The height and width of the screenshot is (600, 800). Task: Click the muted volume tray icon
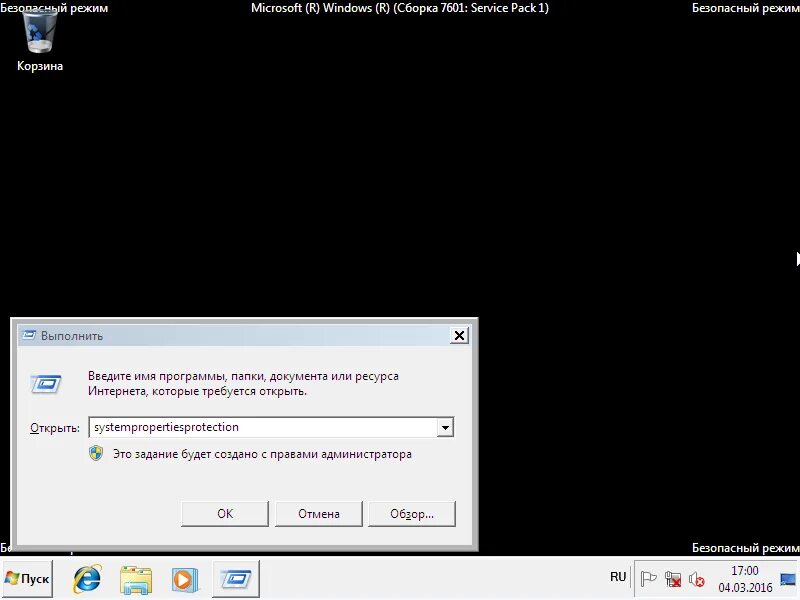pyautogui.click(x=696, y=579)
